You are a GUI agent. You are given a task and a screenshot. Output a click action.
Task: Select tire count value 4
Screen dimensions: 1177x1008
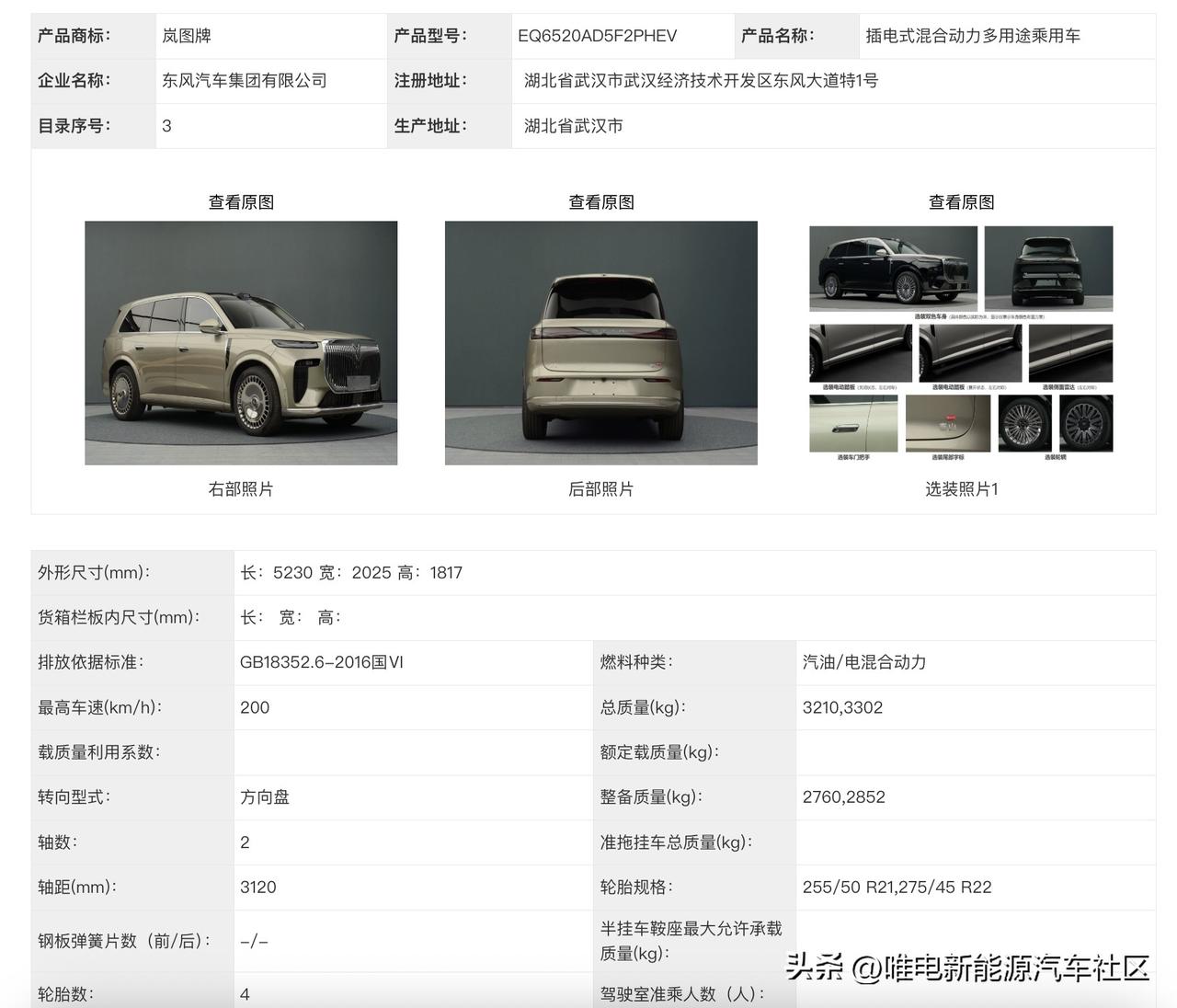coord(245,994)
